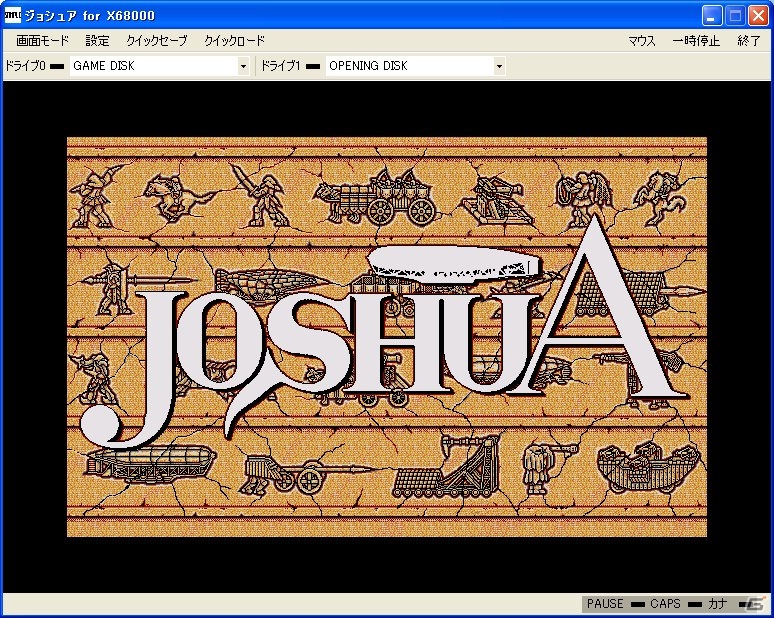
Task: Close the ジョシュア window
Action: pyautogui.click(x=758, y=16)
